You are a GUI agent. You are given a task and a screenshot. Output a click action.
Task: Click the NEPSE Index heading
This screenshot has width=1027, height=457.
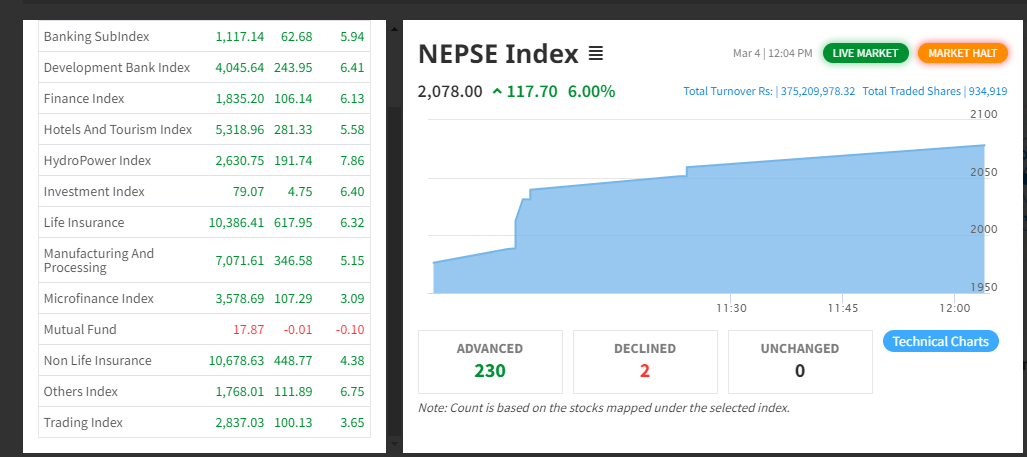[498, 54]
